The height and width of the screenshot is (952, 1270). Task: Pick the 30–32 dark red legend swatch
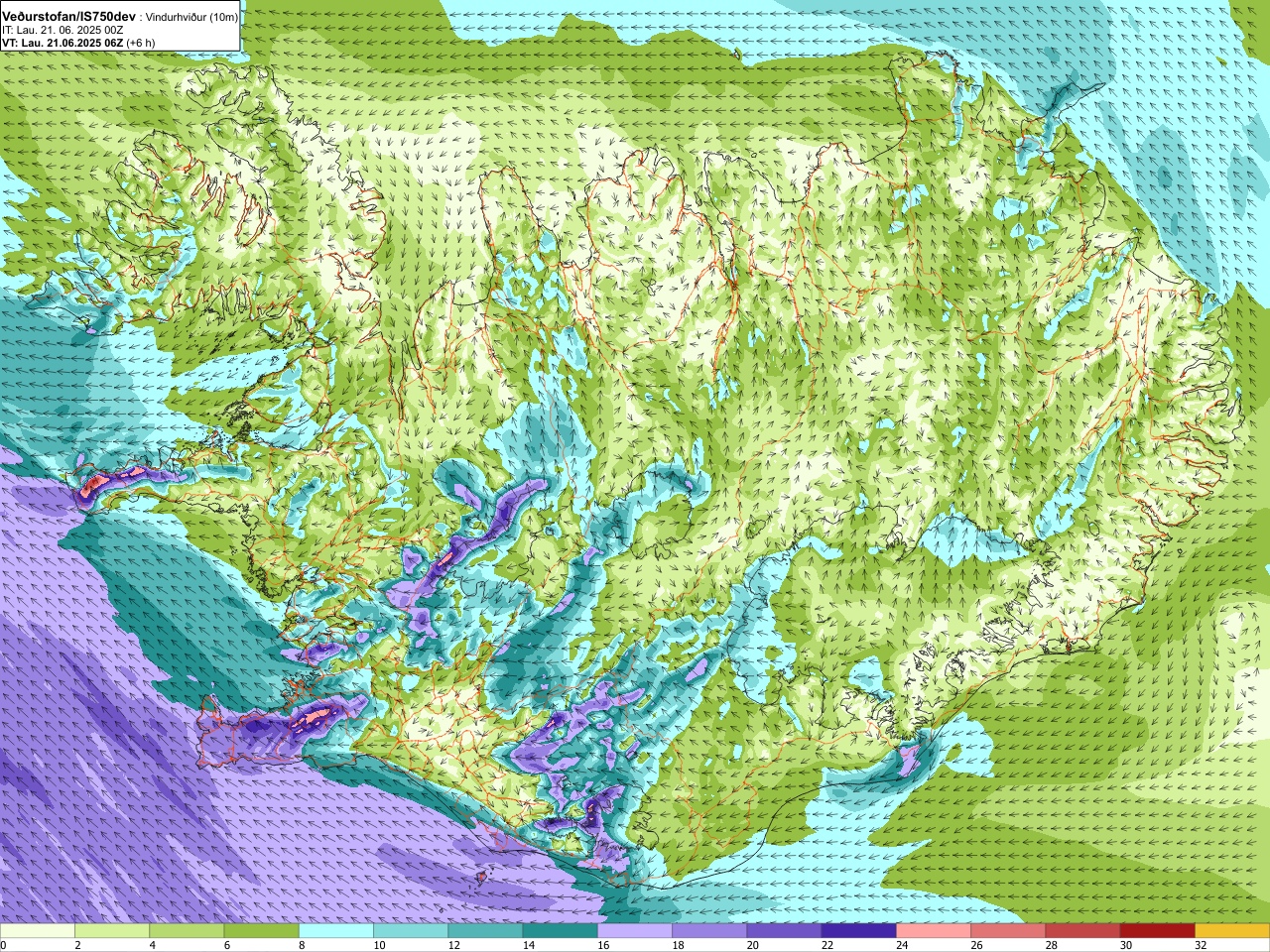point(1157,931)
